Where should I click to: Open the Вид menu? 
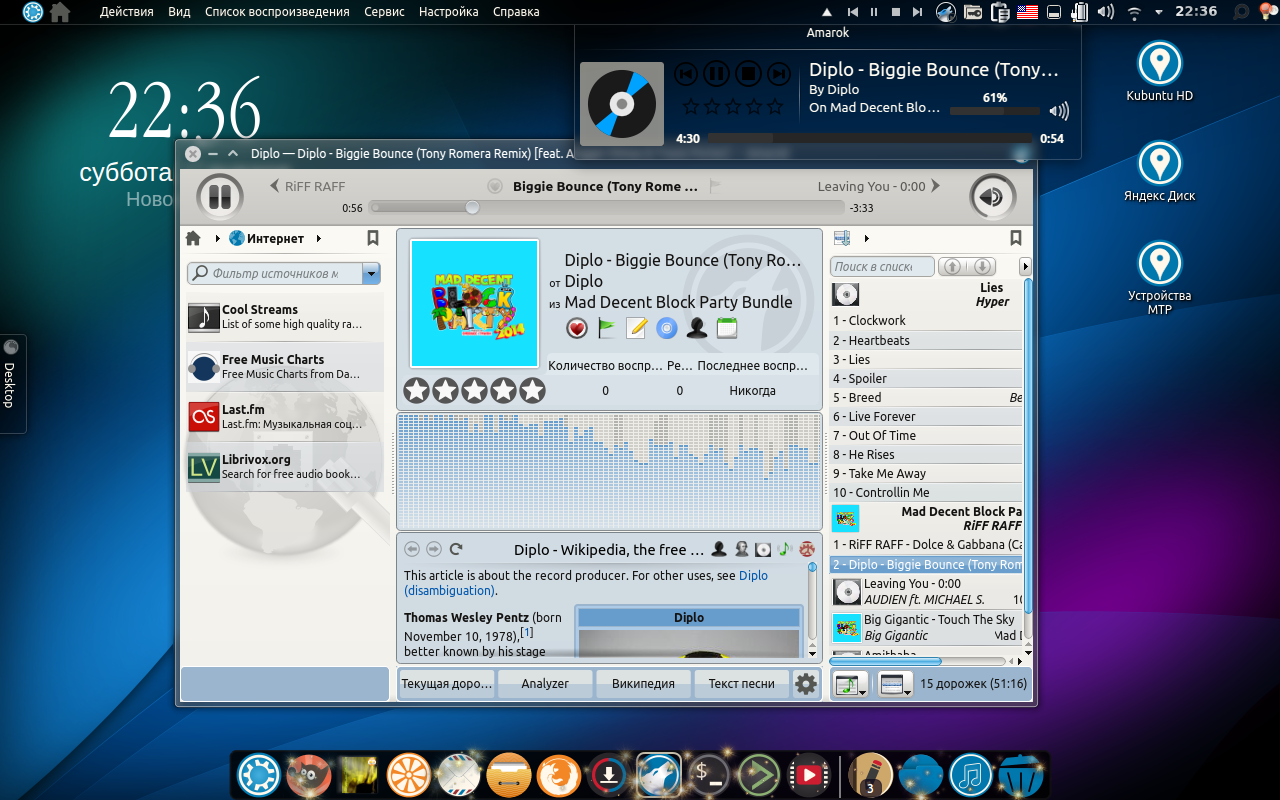tap(179, 12)
